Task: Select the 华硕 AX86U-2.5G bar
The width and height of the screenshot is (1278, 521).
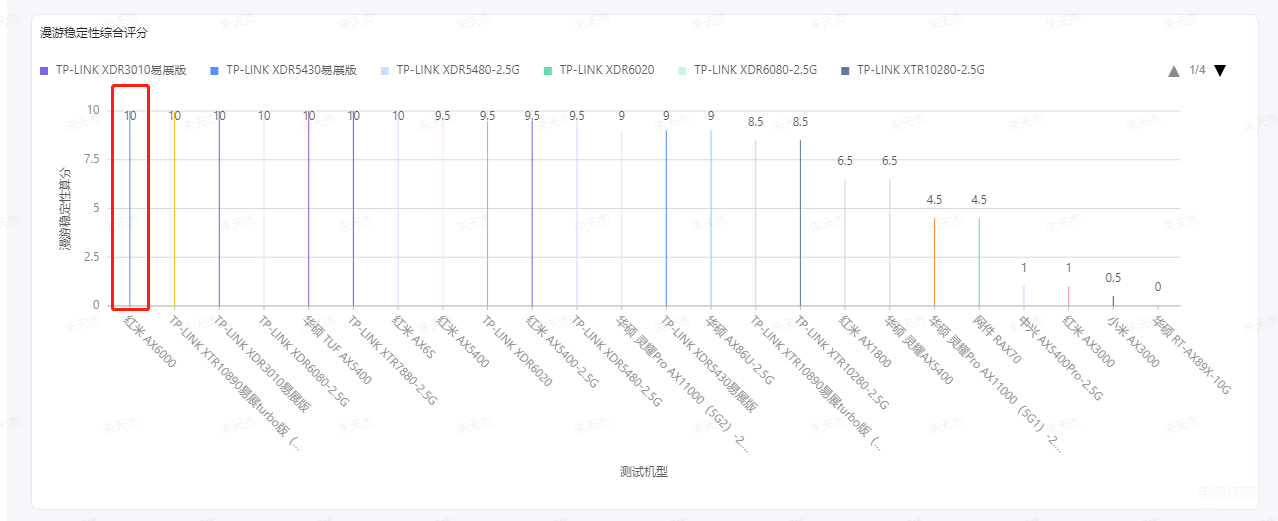Action: click(x=711, y=217)
